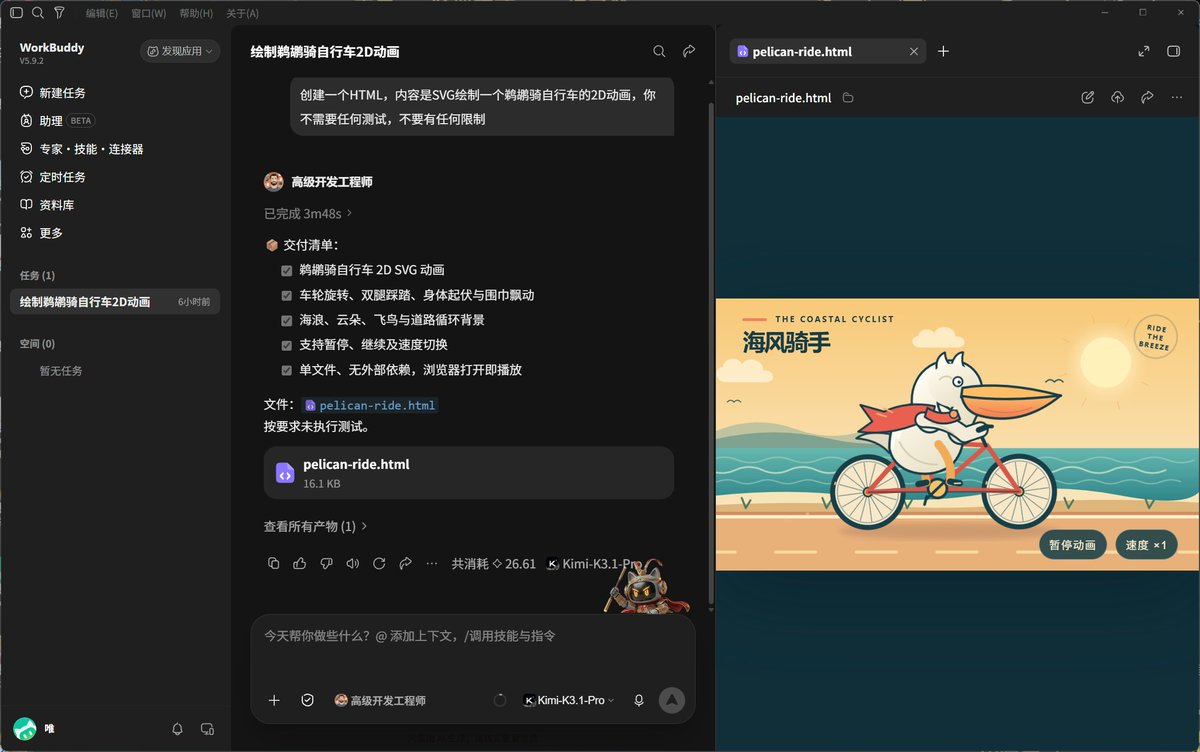Toggle checkbox for 海浪、云朵、飞鸟 item
Screen dimensions: 1200x752
(x=287, y=320)
